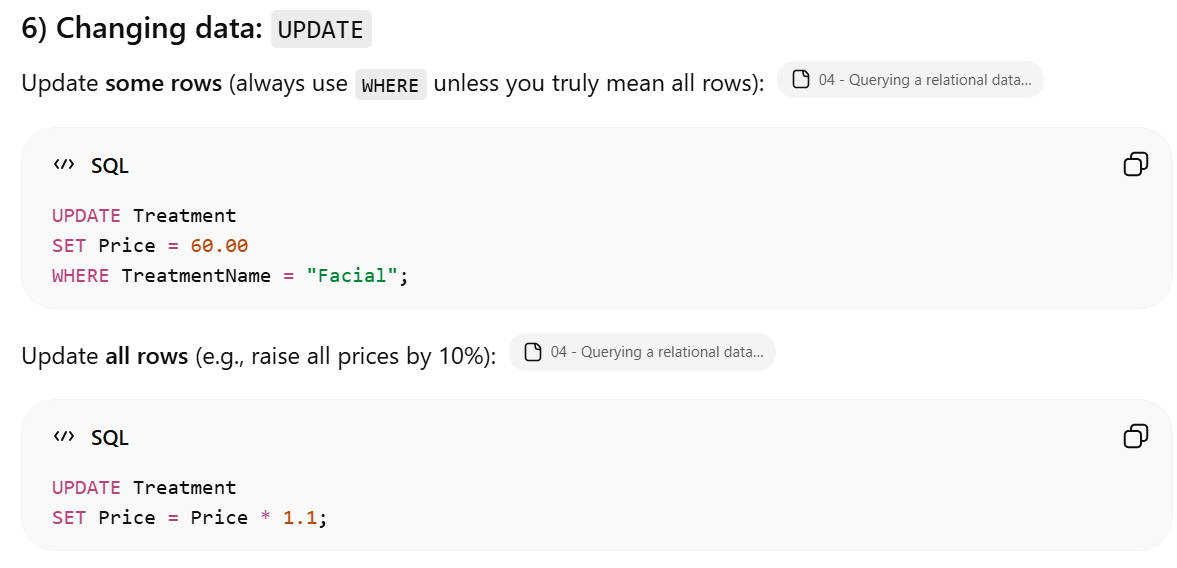This screenshot has width=1177, height=568.
Task: Click the '6) Changing data:' heading text
Action: pos(142,29)
